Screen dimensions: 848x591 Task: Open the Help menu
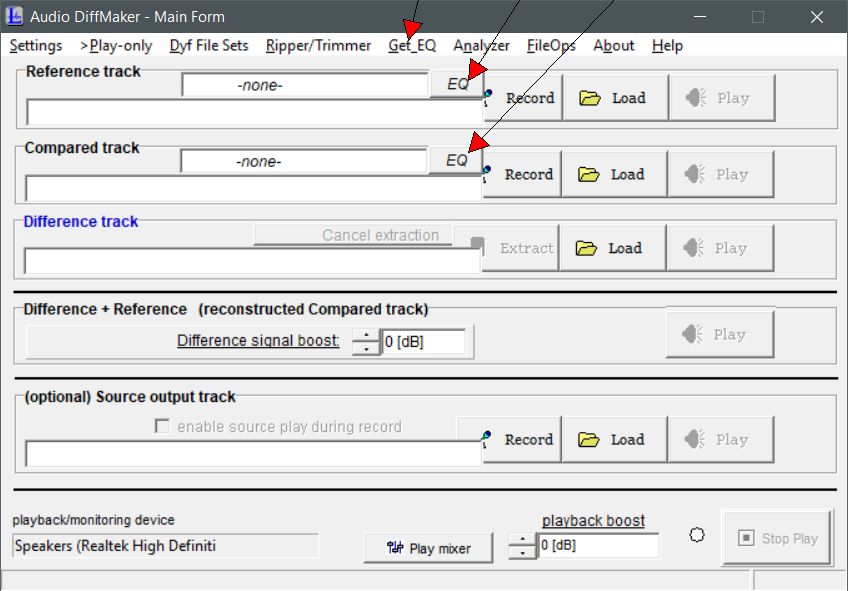pos(667,45)
